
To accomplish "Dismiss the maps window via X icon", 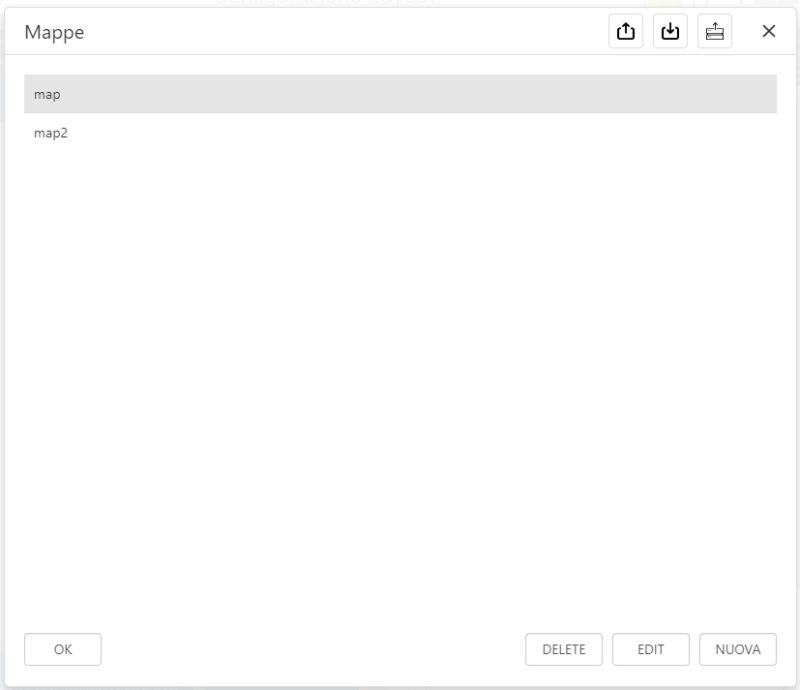I will click(x=768, y=31).
